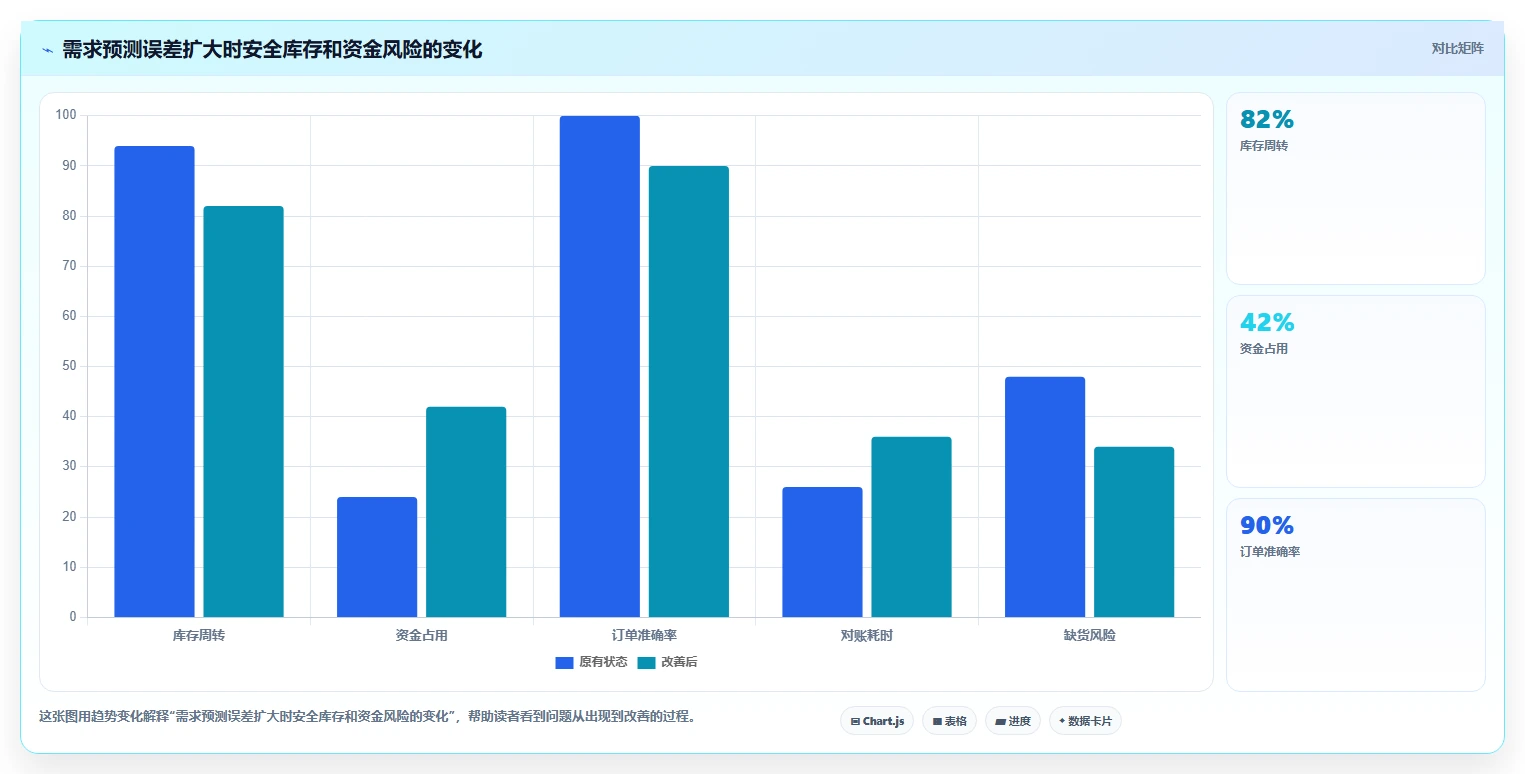Select the 表格 tag chip
1525x774 pixels.
949,721
